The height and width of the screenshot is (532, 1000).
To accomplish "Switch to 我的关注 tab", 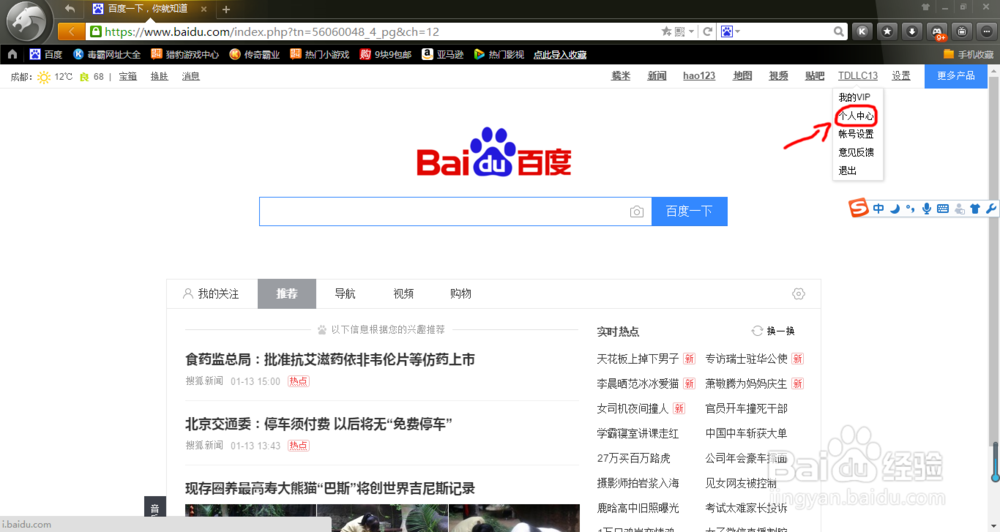I will click(212, 293).
